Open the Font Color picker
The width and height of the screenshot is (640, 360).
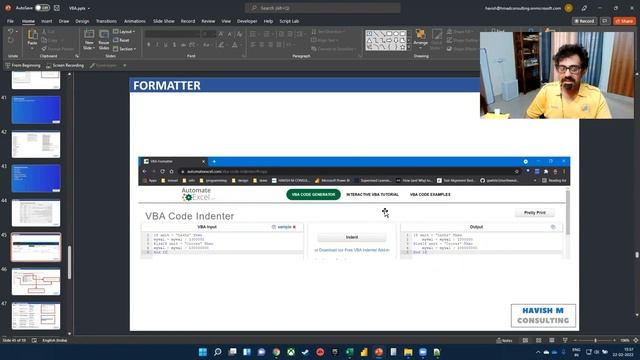point(235,45)
